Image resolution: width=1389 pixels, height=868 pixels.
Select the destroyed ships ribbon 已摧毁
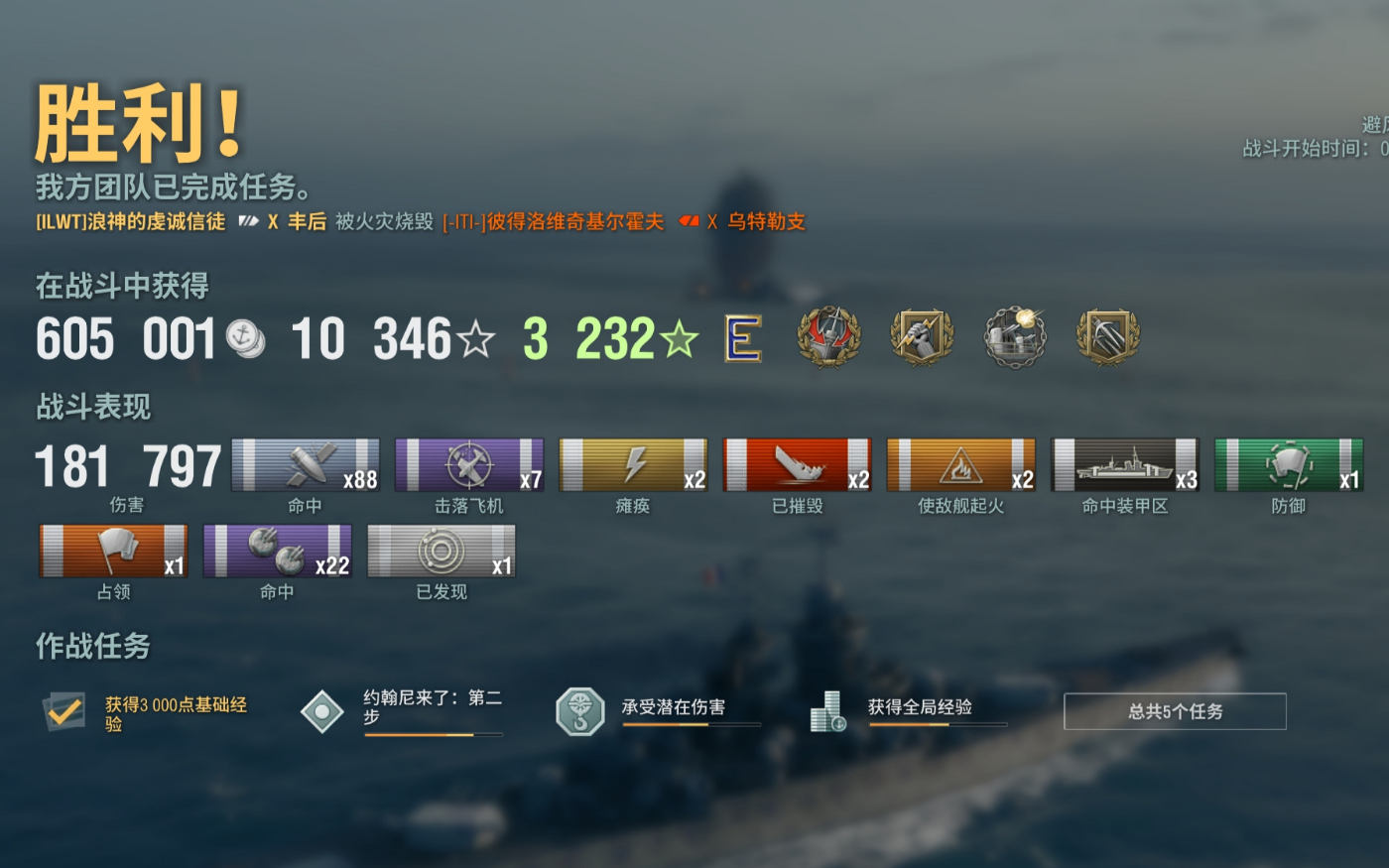point(798,465)
